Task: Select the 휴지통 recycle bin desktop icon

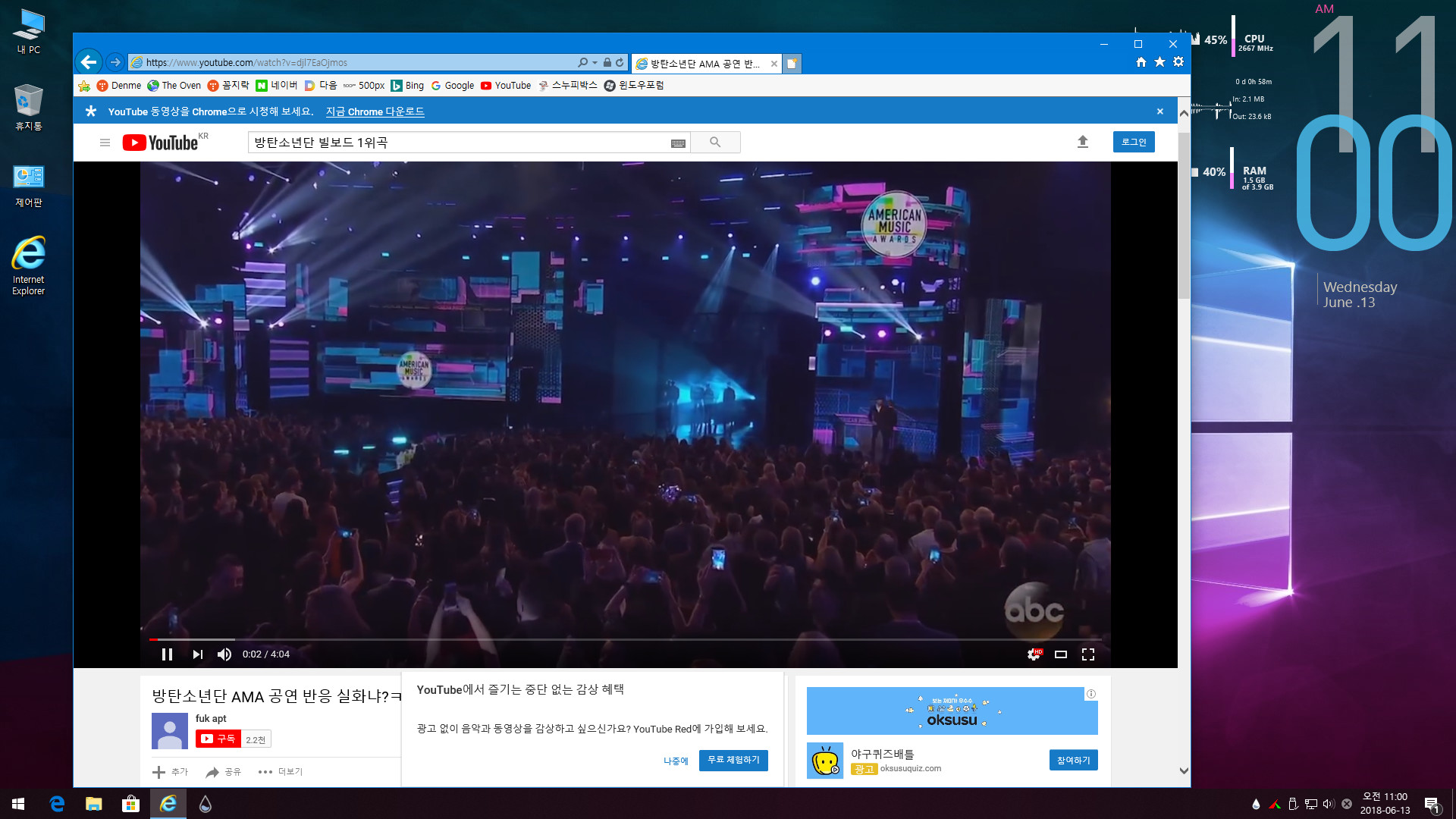Action: (28, 108)
